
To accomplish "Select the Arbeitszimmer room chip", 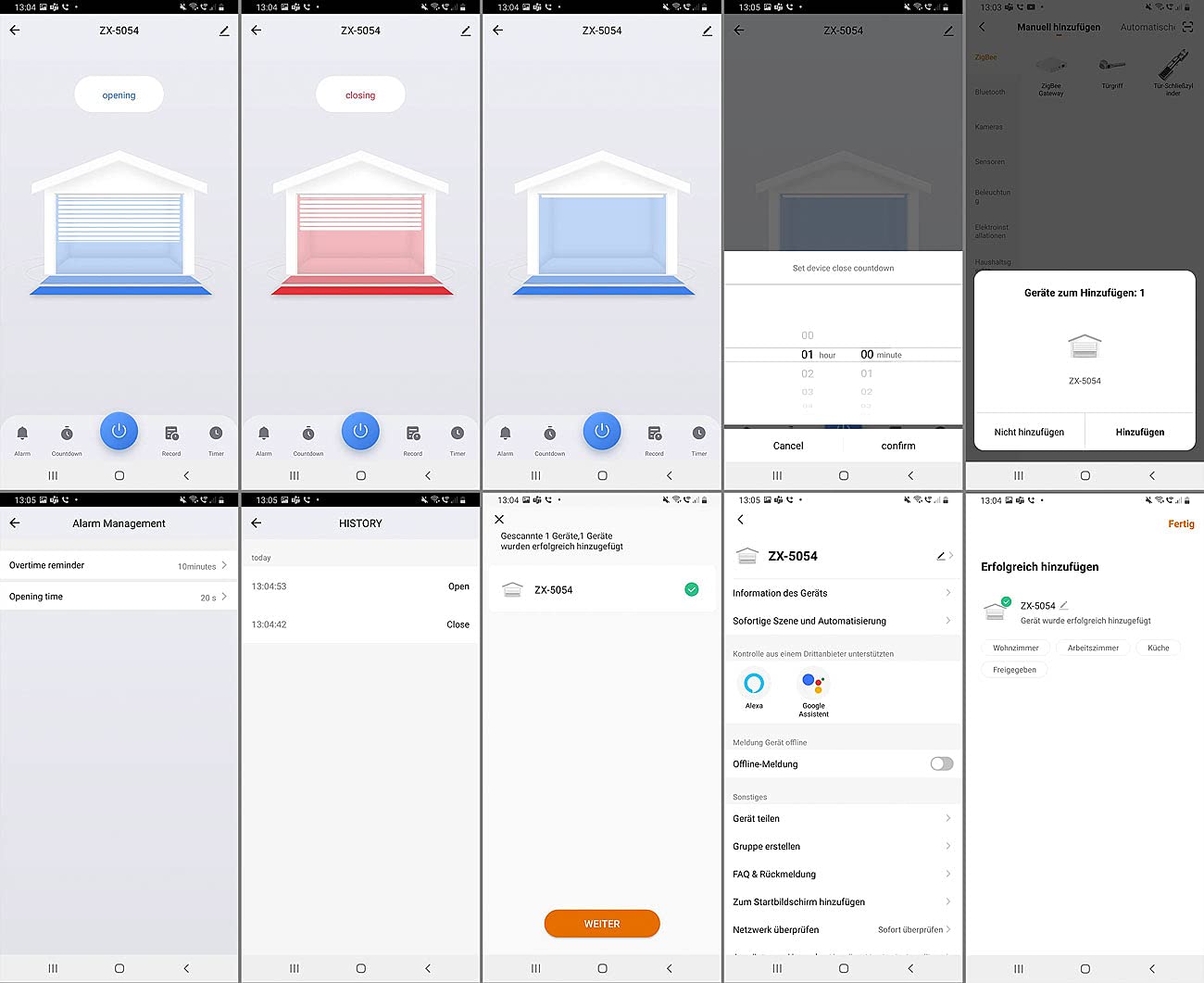I will pos(1093,648).
